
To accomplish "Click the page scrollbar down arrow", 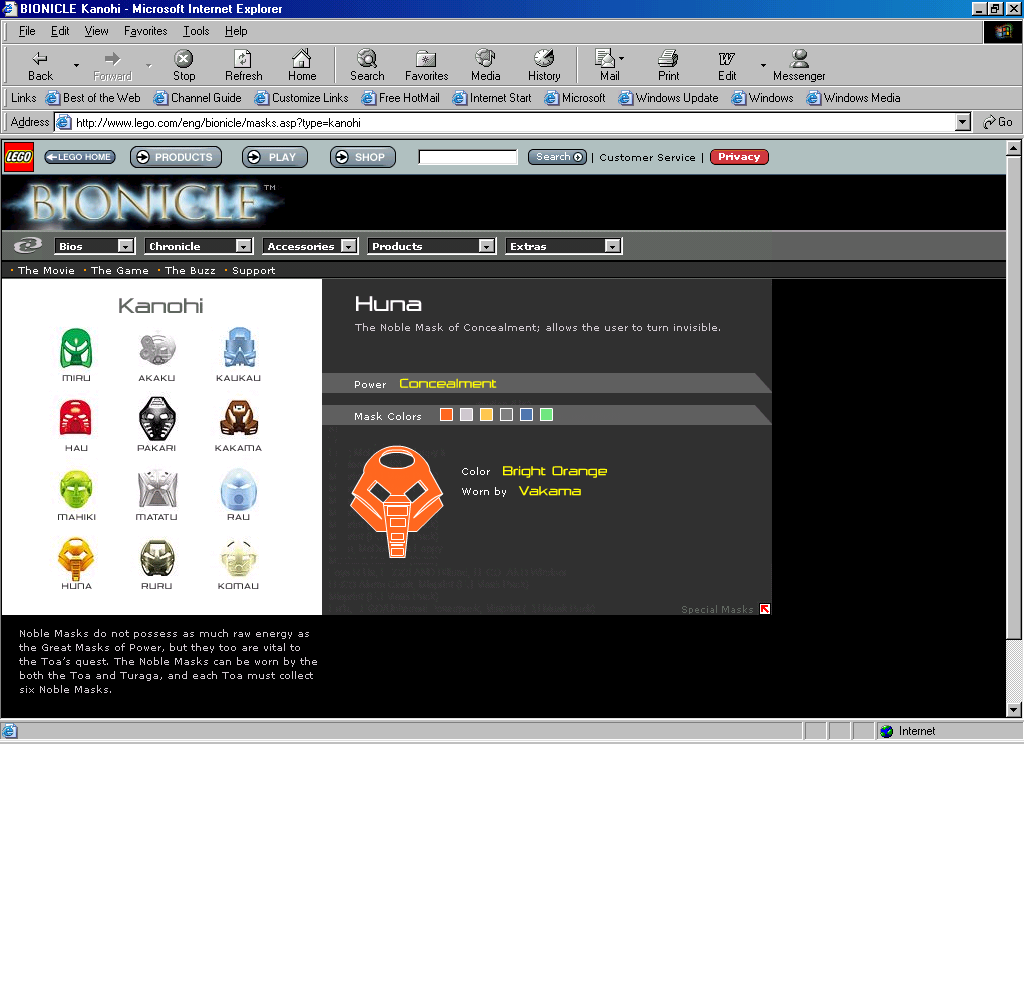I will 1013,709.
